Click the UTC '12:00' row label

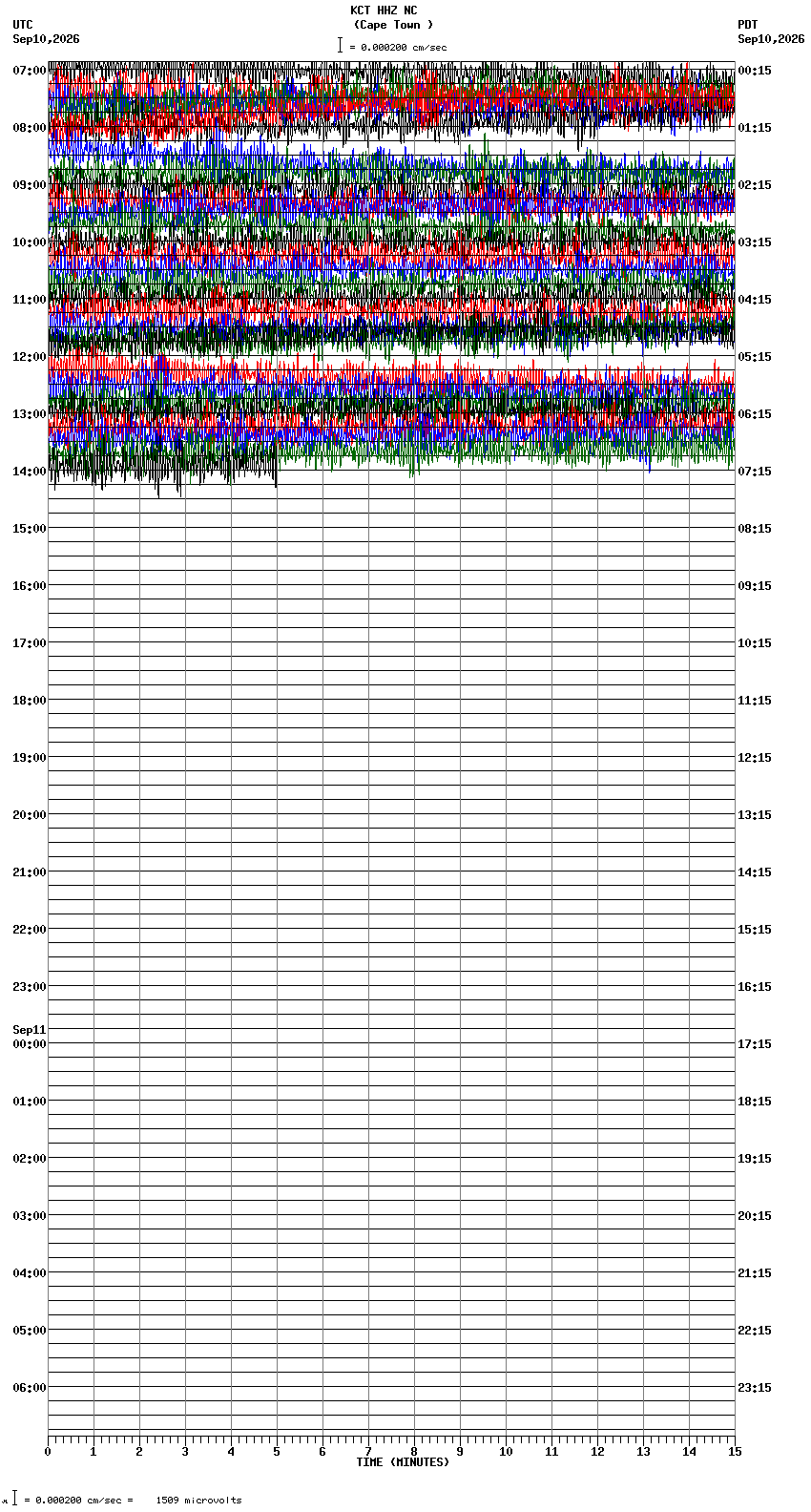pyautogui.click(x=30, y=357)
